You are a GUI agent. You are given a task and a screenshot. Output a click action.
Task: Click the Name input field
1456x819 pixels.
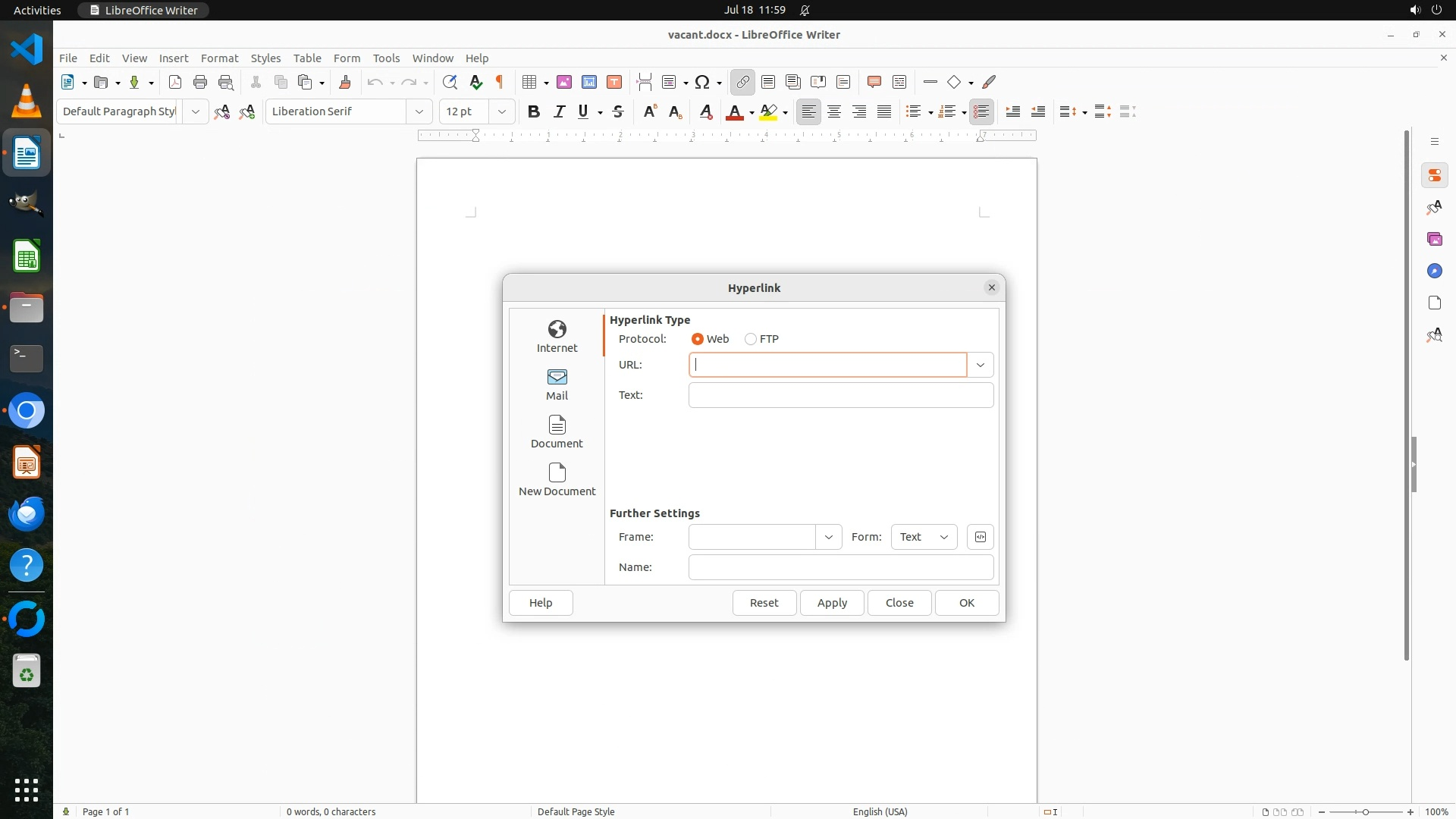[840, 567]
